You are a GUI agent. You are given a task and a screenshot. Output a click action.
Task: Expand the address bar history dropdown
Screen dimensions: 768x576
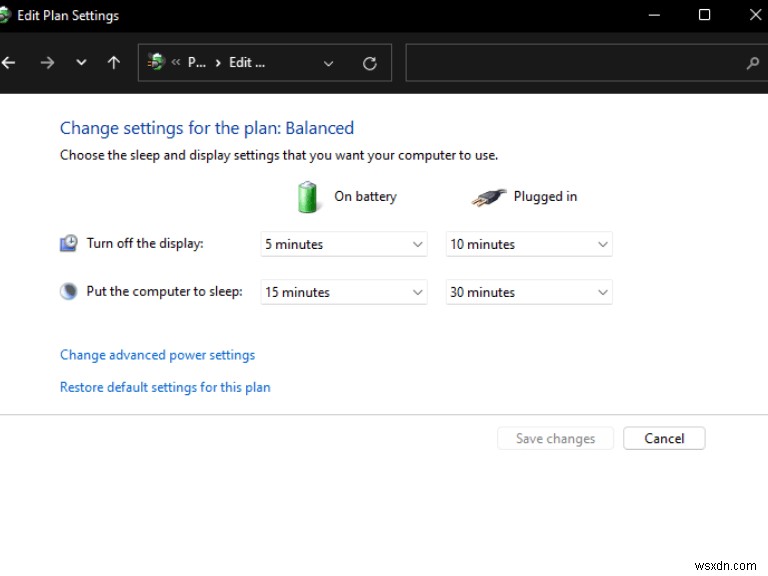tap(329, 63)
